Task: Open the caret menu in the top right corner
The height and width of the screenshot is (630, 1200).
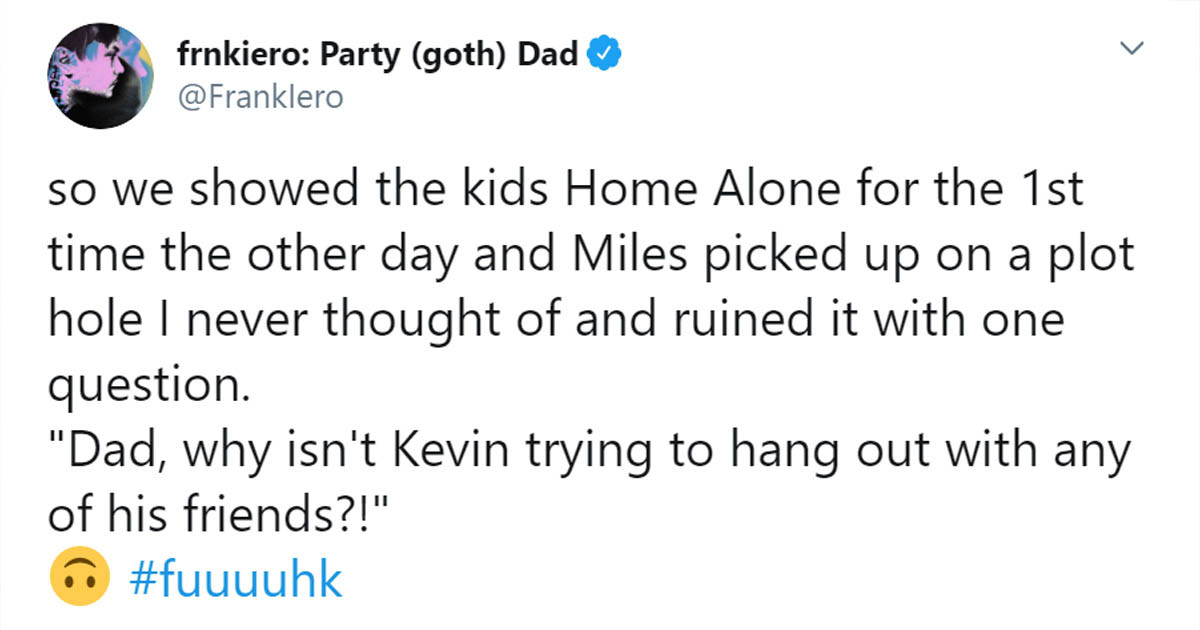Action: click(x=1131, y=47)
